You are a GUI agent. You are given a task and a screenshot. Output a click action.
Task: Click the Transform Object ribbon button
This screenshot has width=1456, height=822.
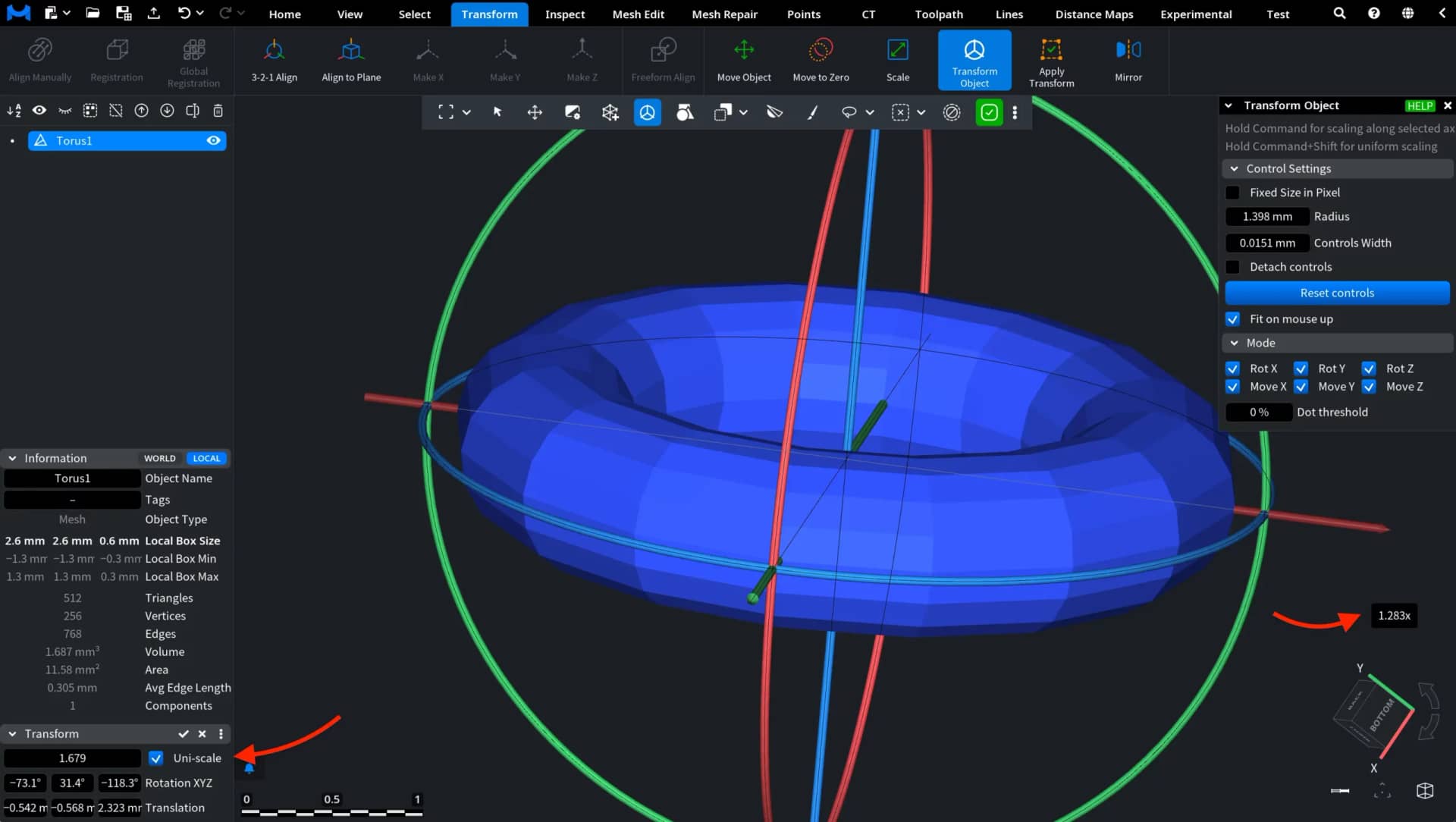click(974, 61)
